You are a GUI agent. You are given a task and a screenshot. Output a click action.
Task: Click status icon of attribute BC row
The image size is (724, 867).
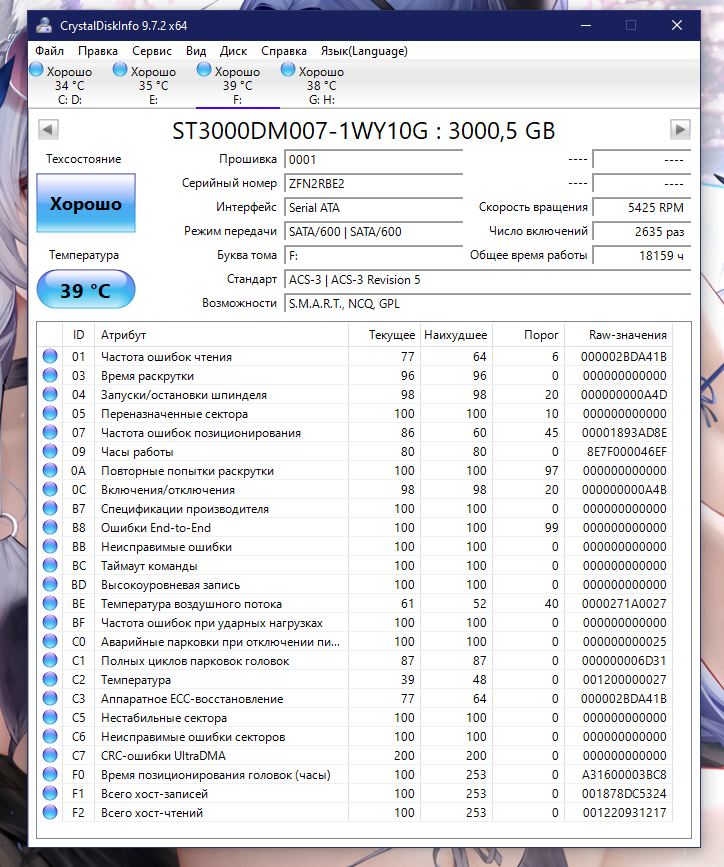pyautogui.click(x=50, y=565)
